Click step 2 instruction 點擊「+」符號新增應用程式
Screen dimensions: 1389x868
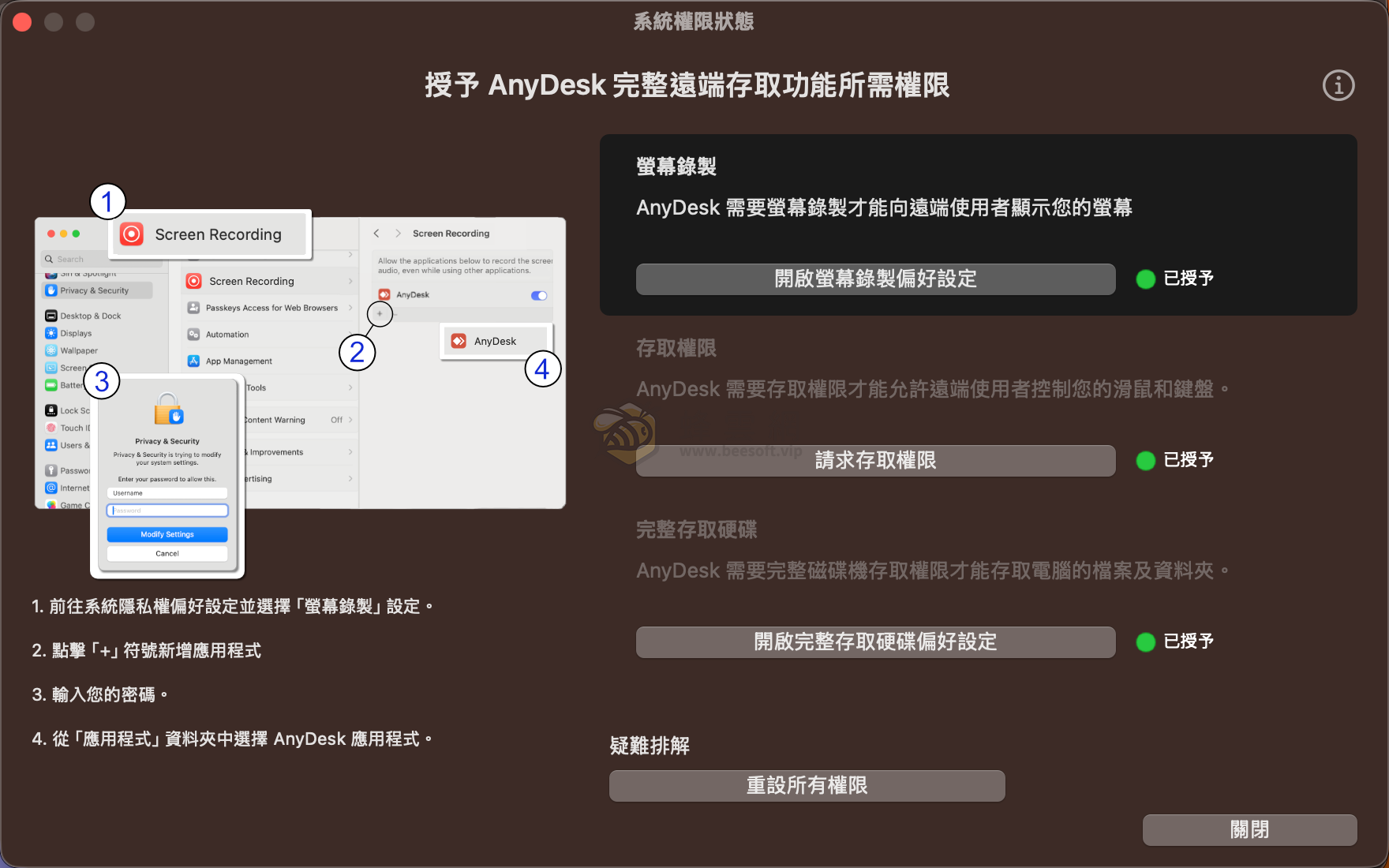[x=147, y=651]
